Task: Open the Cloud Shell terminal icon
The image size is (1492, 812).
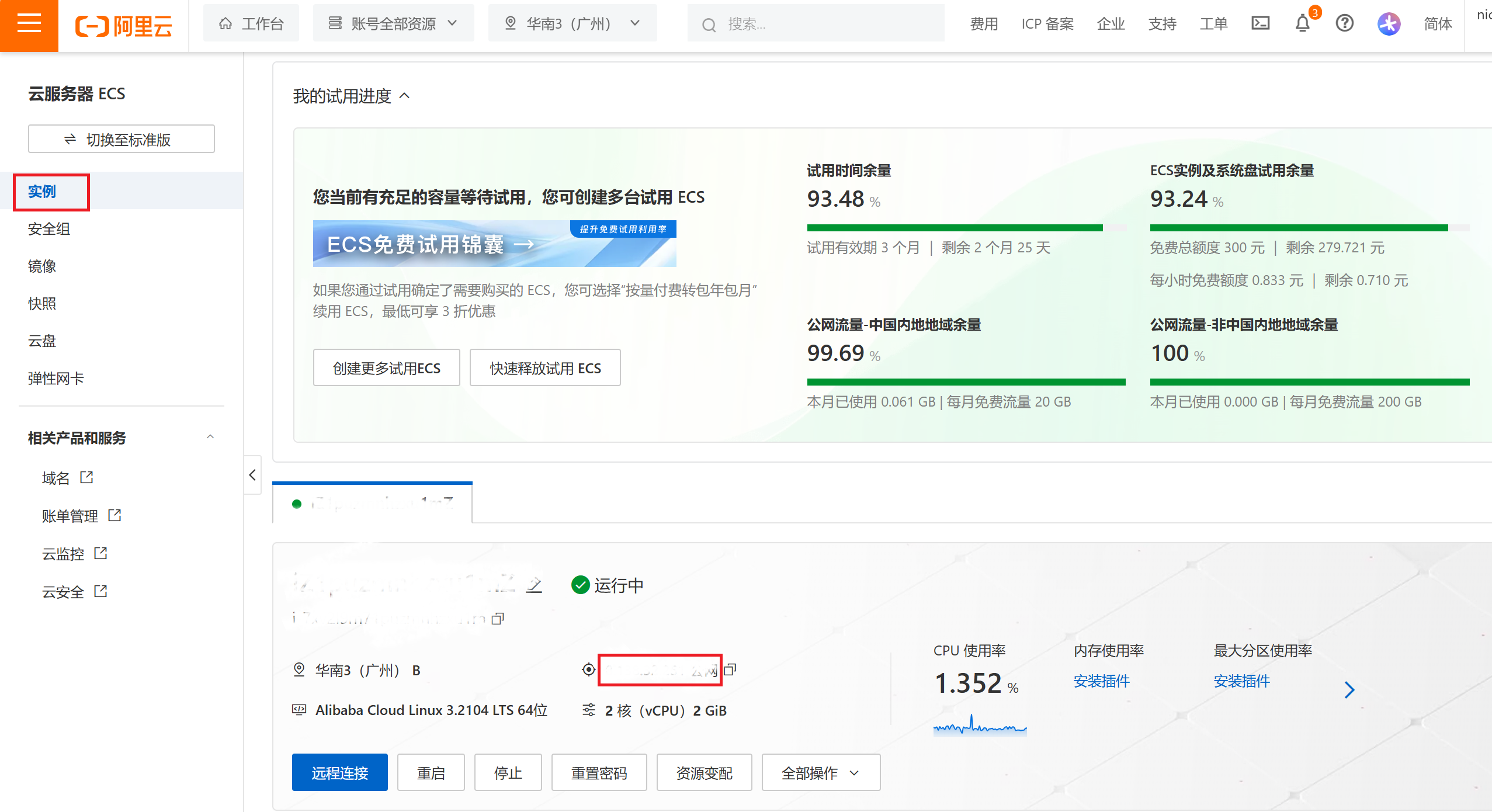Action: click(x=1260, y=23)
